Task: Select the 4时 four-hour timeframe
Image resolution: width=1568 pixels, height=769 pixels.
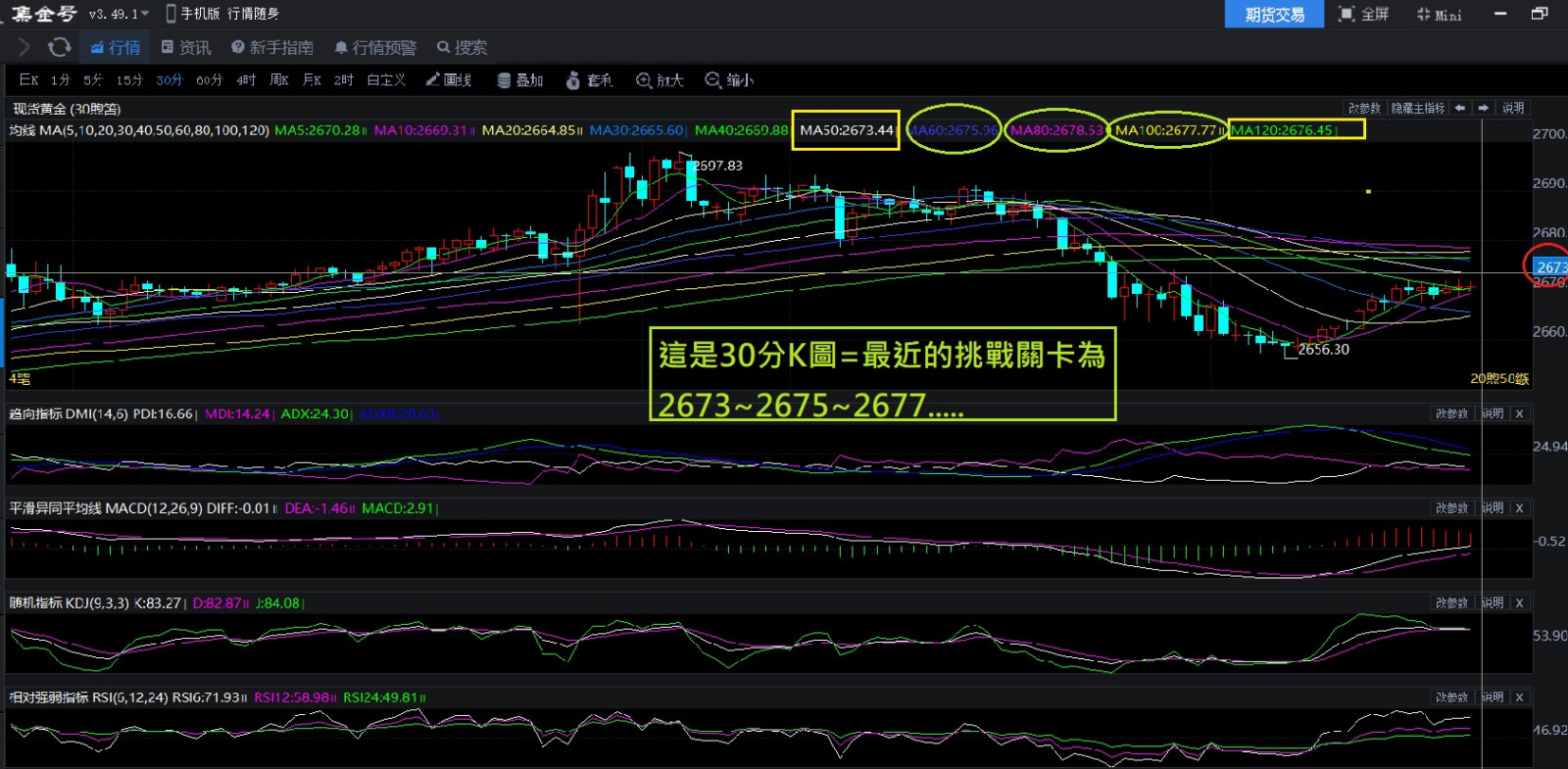Action: [246, 80]
